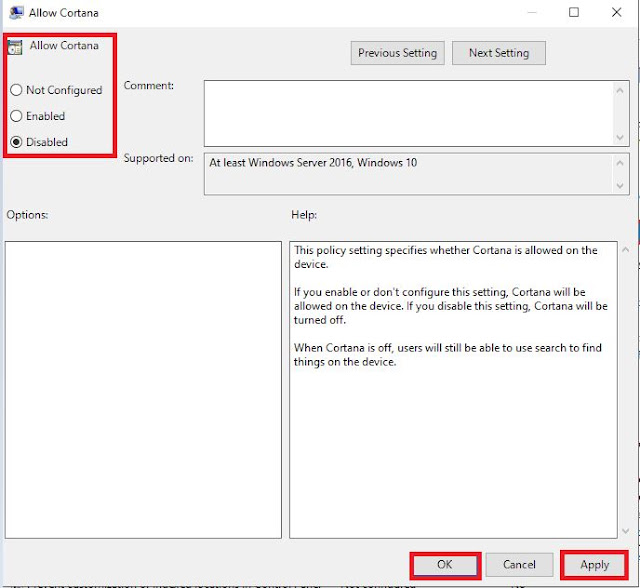The width and height of the screenshot is (640, 588).
Task: Click the Help text 'This policy setting specifies'
Action: pos(358,250)
